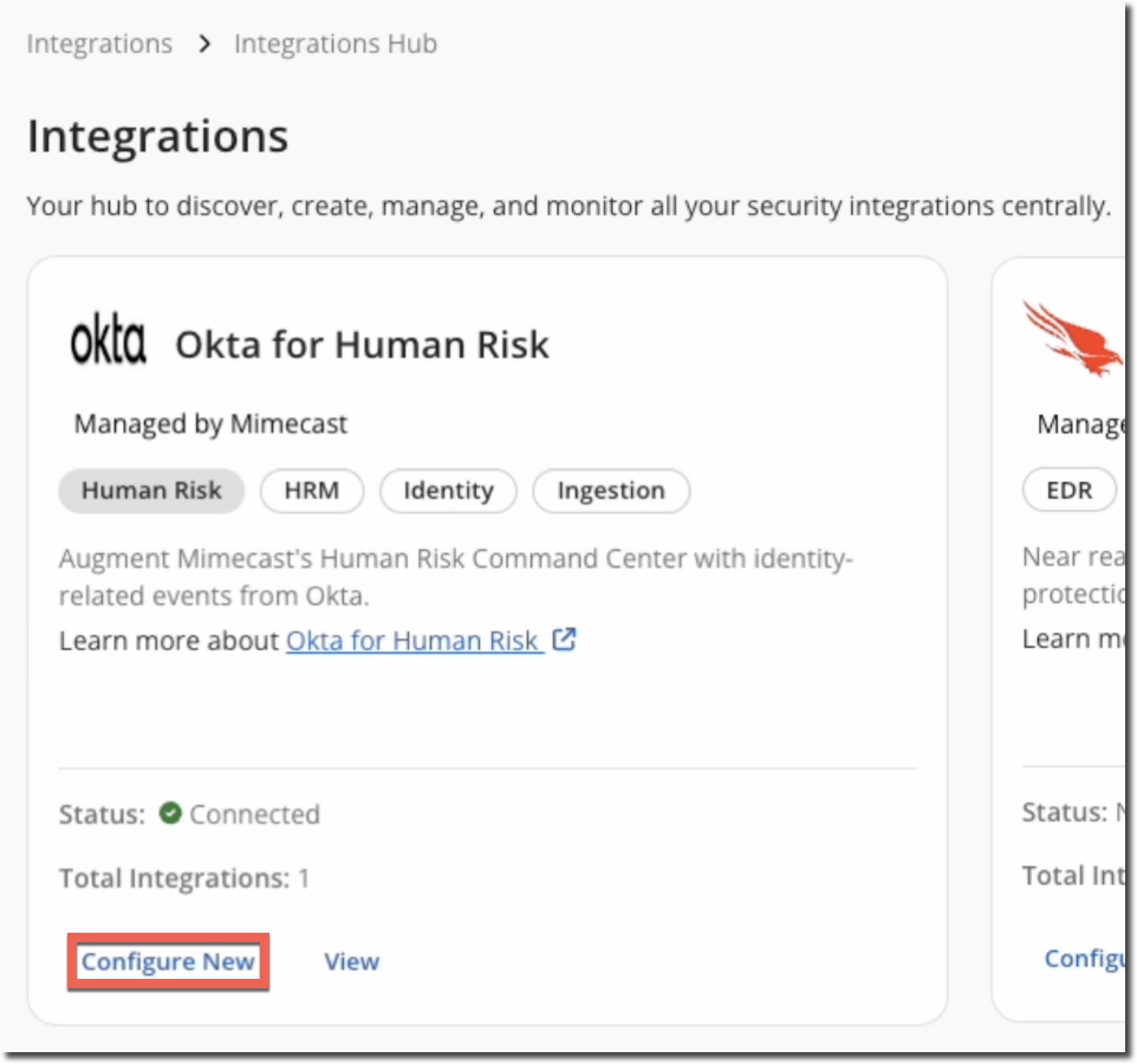Click View on the Okta card
Viewport: 1137px width, 1064px height.
[352, 961]
